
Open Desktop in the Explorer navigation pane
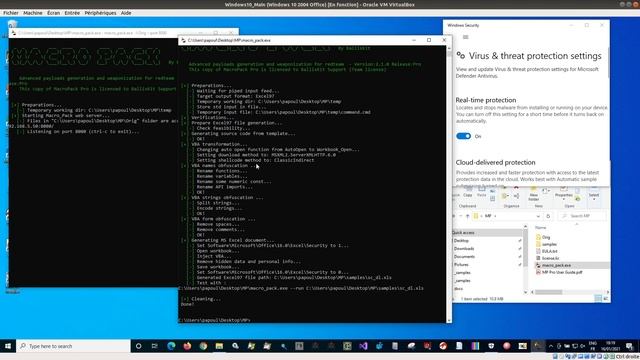pos(461,241)
